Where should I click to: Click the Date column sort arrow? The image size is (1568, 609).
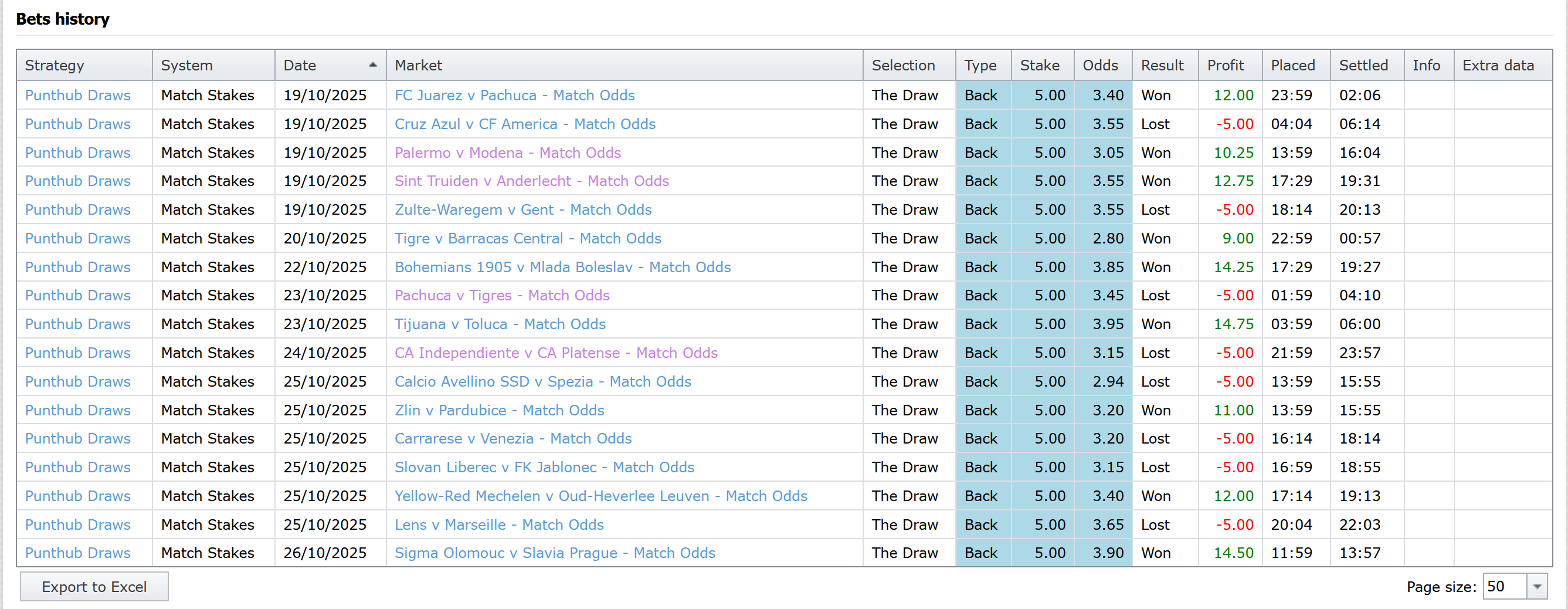click(372, 65)
